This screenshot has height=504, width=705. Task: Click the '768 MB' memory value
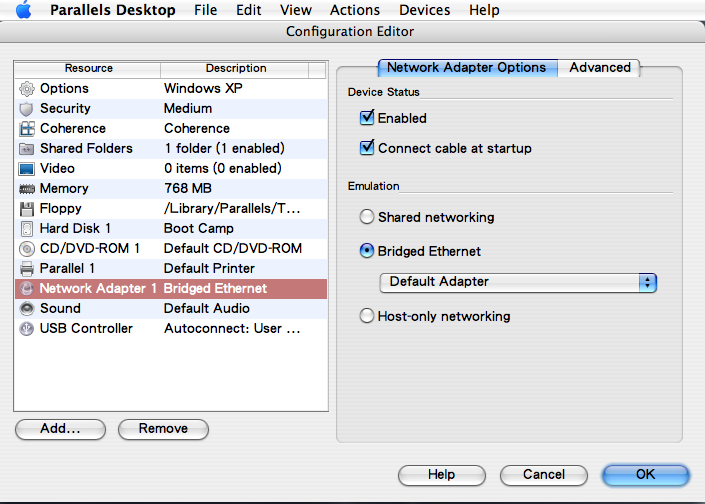(x=188, y=188)
